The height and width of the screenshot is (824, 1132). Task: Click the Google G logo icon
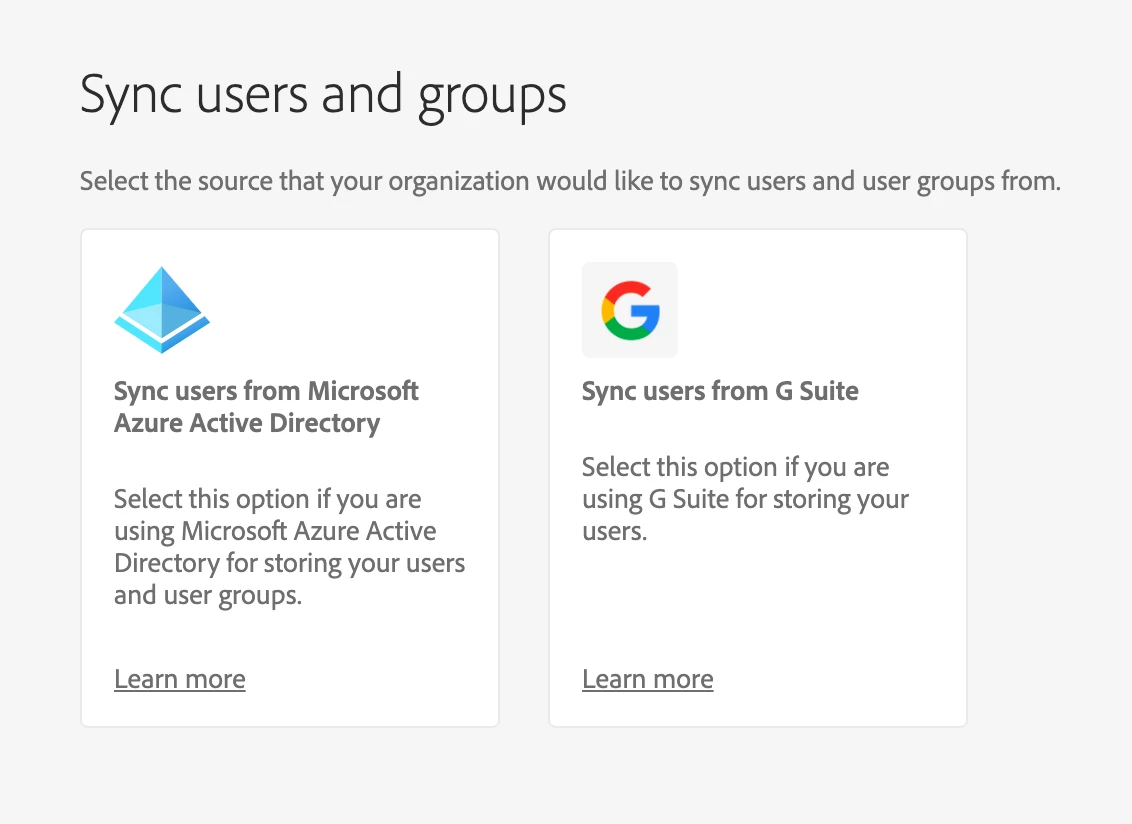point(630,310)
